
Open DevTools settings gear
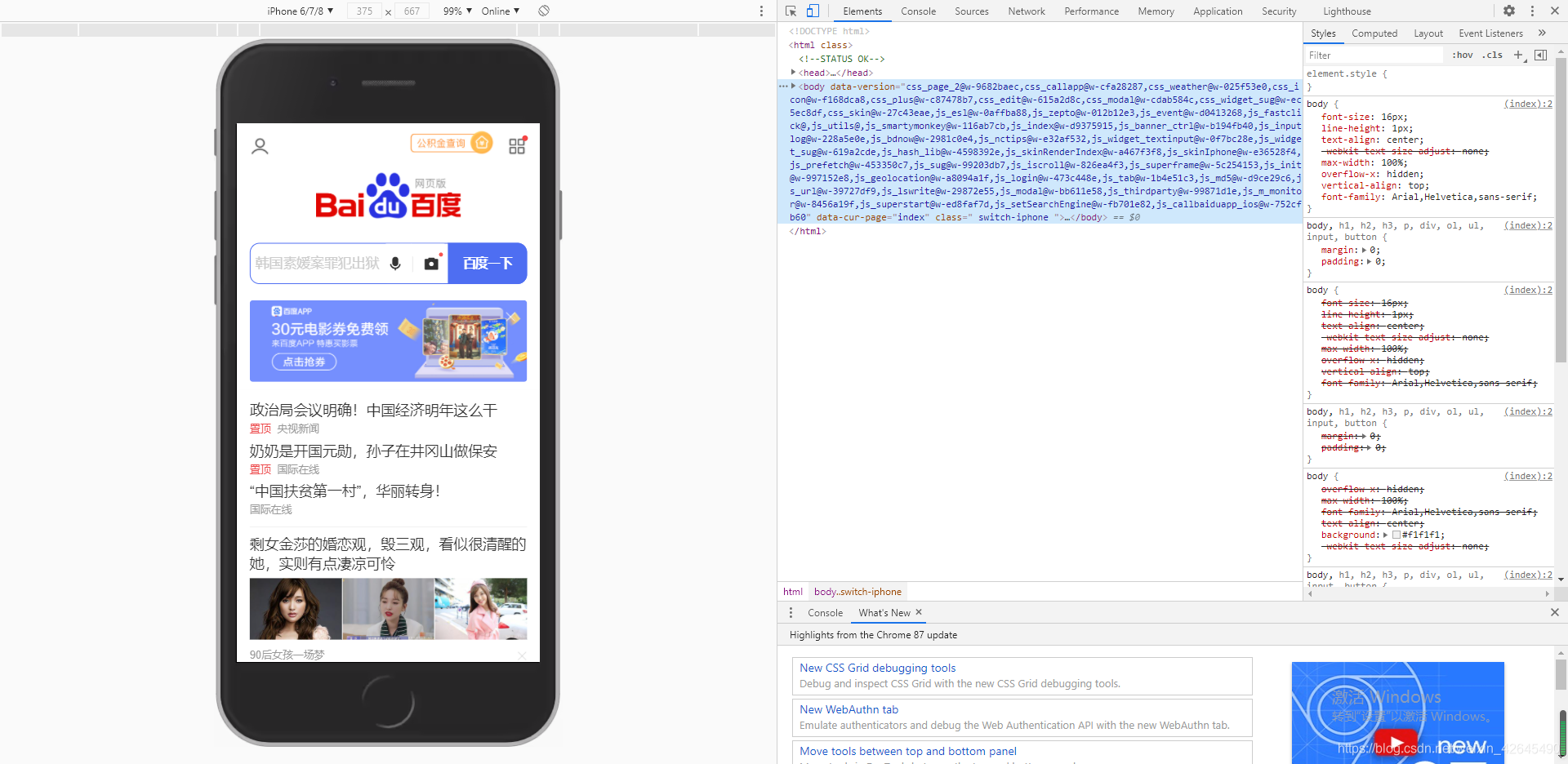click(1509, 11)
